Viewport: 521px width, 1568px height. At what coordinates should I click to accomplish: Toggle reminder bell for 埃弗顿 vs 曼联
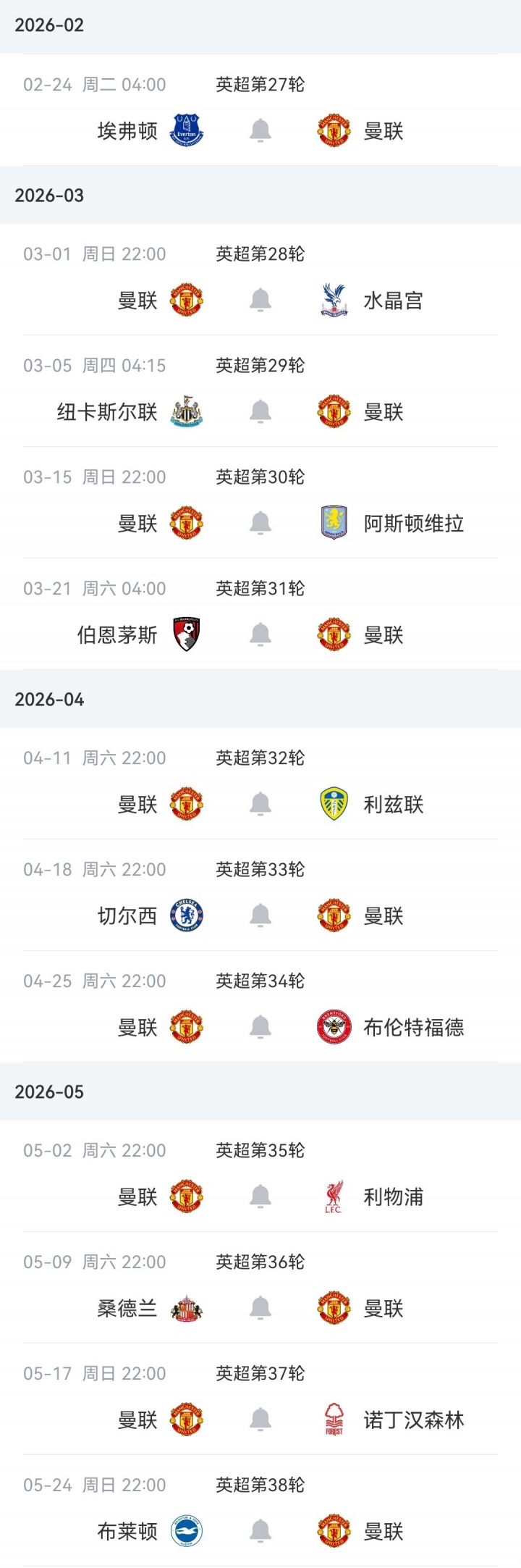coord(260,131)
